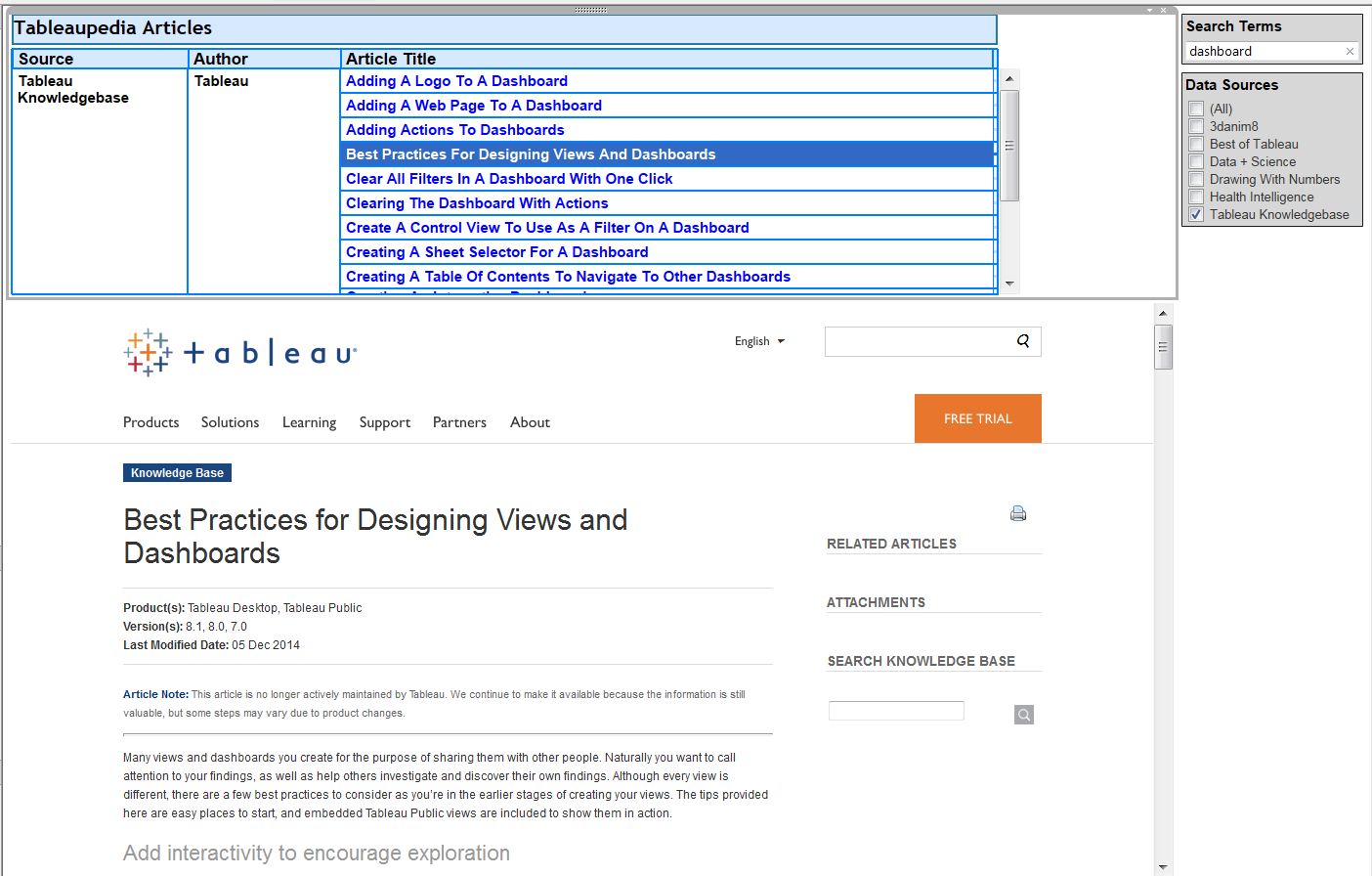Select Best Practices For Designing Views And Dashboards row
Viewport: 1372px width, 876px height.
[x=667, y=154]
